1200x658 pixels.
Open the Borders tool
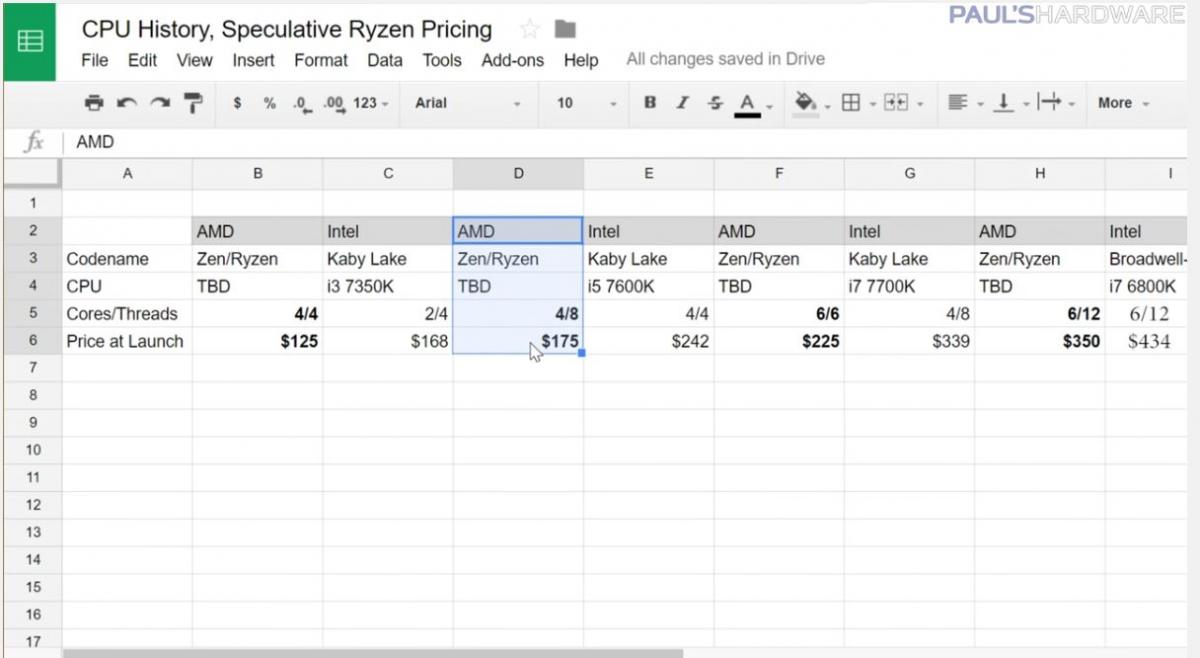851,102
